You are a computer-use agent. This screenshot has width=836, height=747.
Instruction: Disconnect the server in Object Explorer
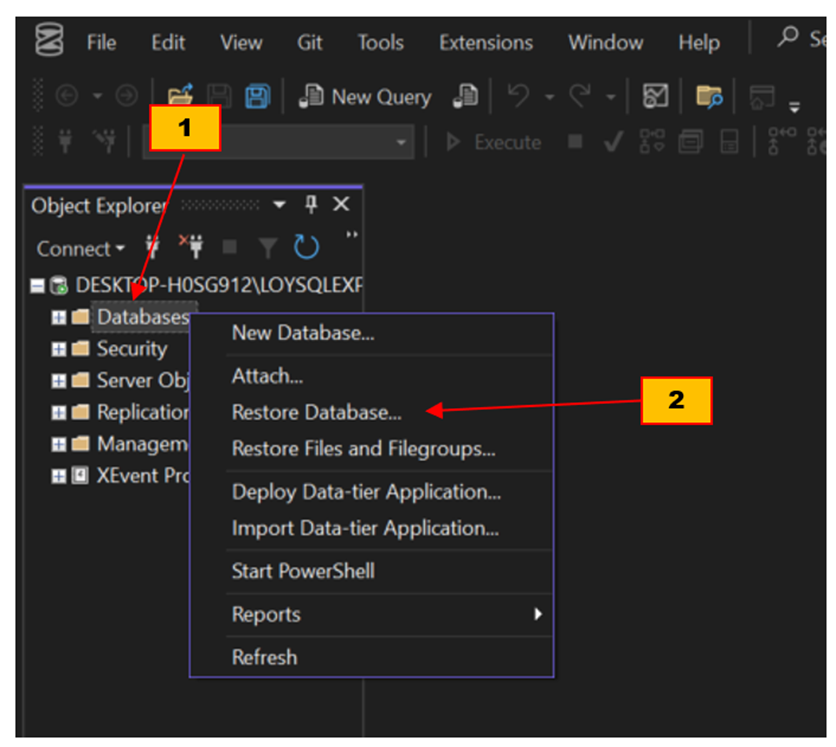point(192,247)
